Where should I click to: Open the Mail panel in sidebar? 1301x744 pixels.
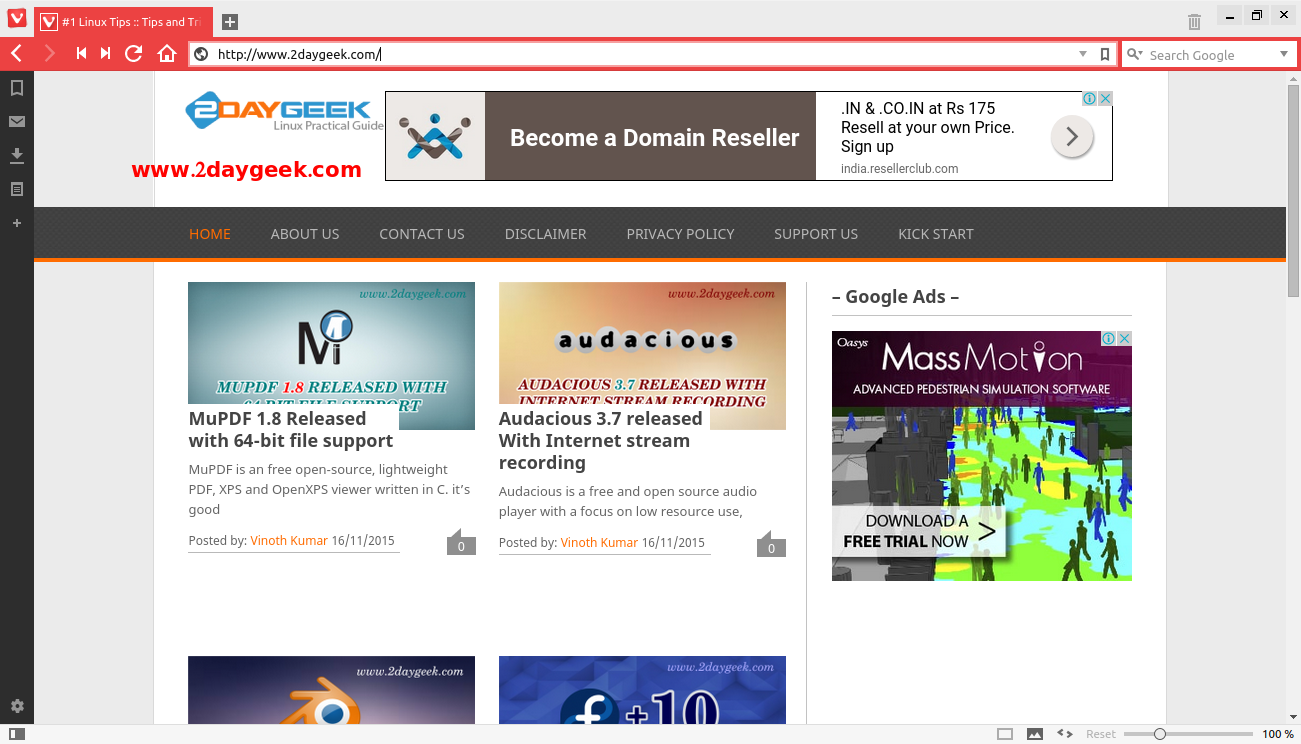pos(17,122)
